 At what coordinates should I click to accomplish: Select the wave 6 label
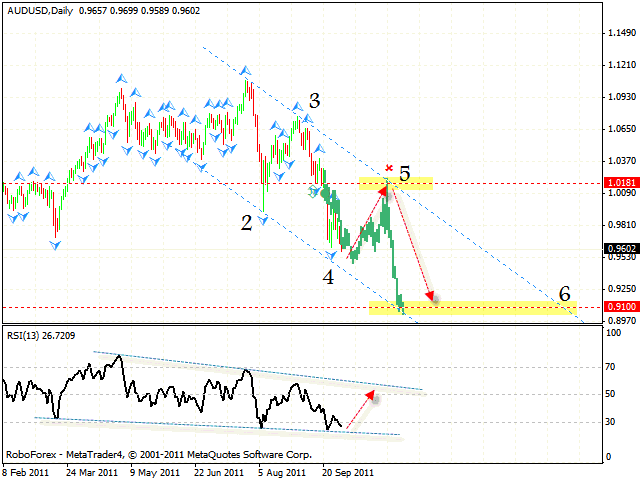pos(564,294)
